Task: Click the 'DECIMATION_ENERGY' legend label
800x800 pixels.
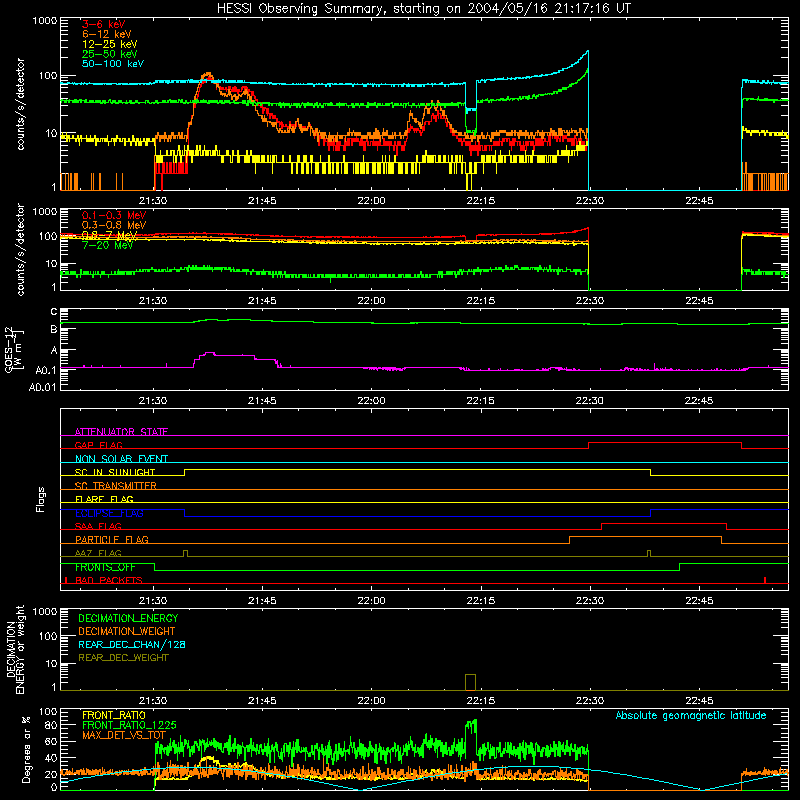Action: pos(128,618)
